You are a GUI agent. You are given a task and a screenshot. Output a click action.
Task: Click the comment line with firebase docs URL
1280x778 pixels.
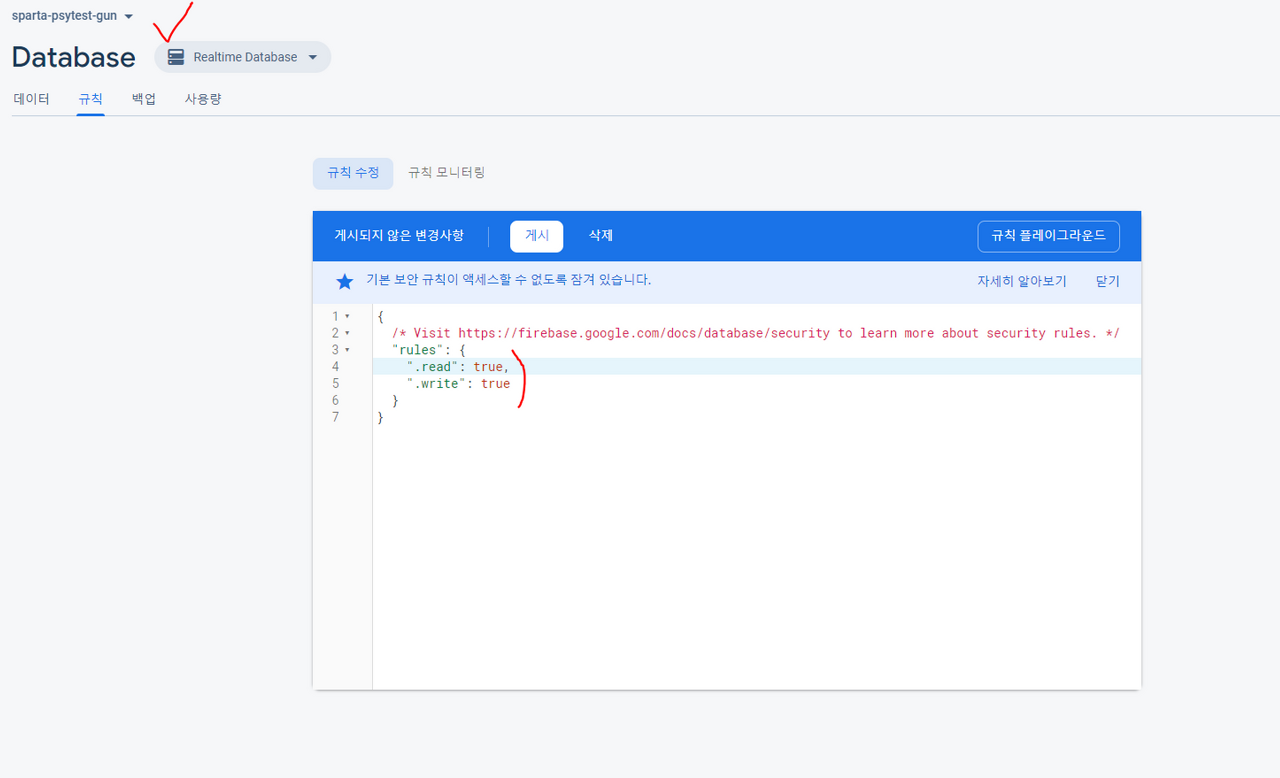click(757, 333)
